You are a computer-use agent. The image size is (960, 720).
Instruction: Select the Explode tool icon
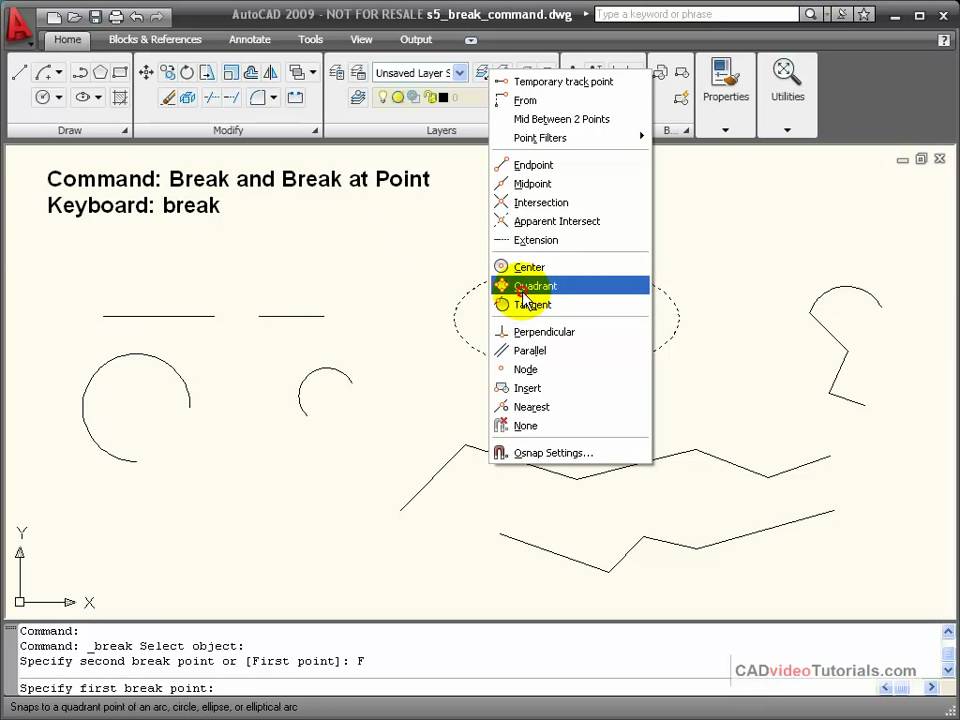187,97
